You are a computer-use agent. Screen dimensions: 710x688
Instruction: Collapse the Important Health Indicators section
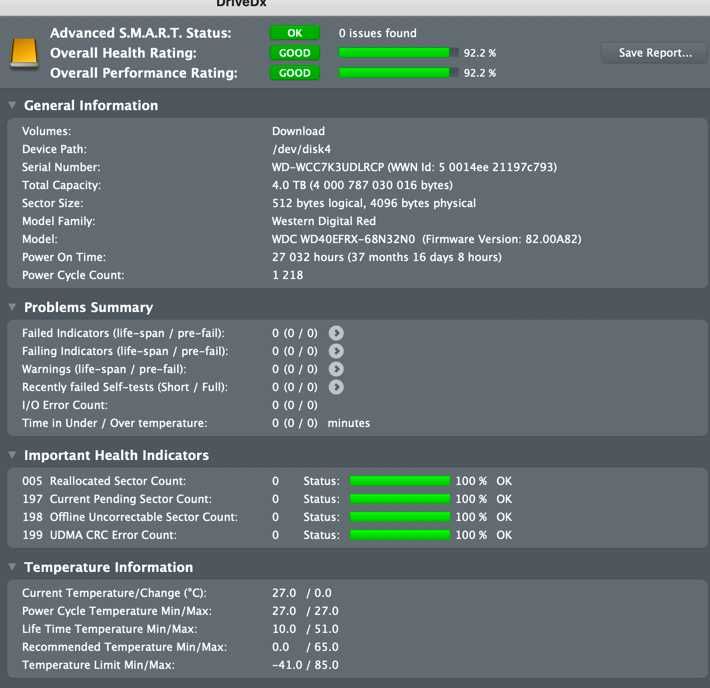pos(12,455)
